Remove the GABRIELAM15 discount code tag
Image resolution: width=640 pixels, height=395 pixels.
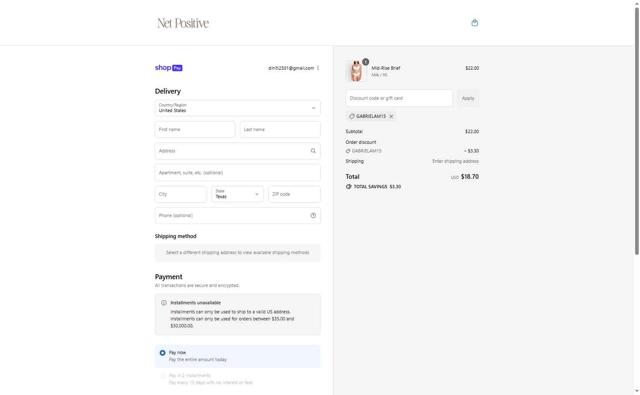(391, 116)
